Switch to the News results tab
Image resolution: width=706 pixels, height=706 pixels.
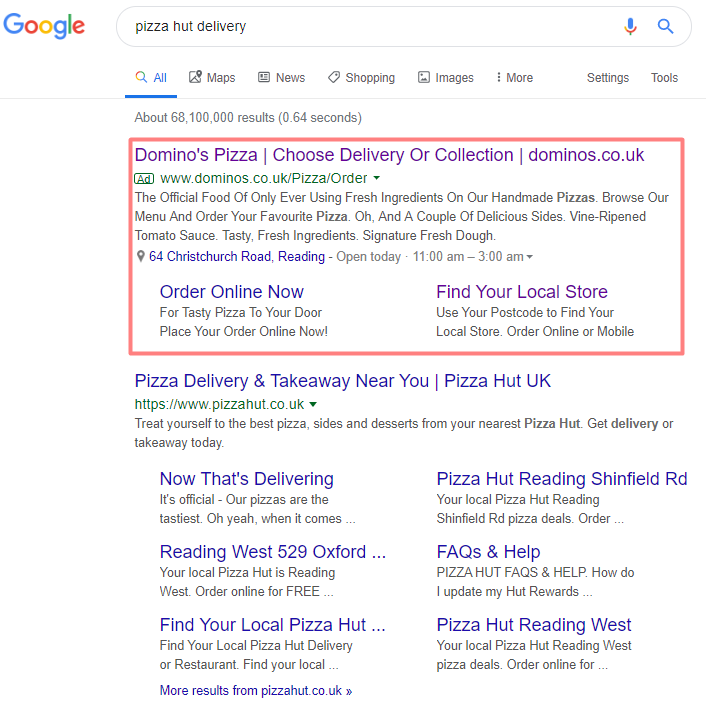pyautogui.click(x=281, y=78)
